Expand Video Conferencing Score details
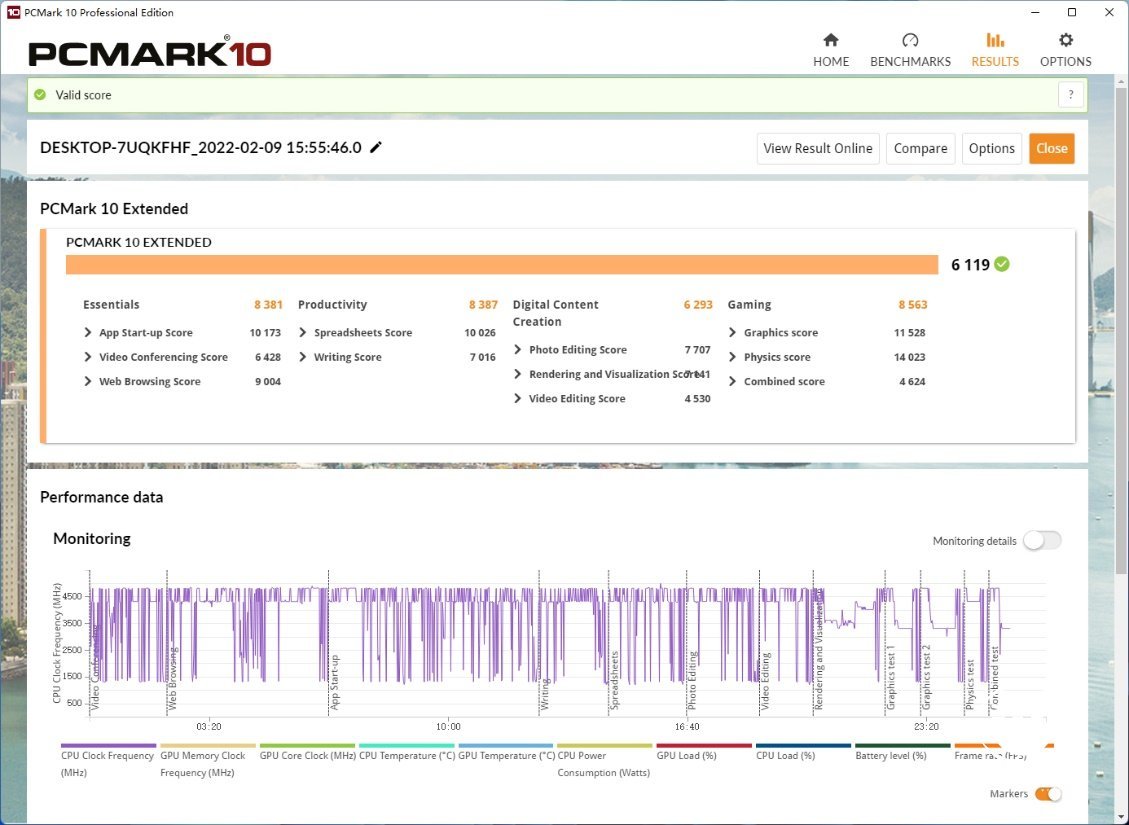The width and height of the screenshot is (1129, 825). (x=88, y=357)
